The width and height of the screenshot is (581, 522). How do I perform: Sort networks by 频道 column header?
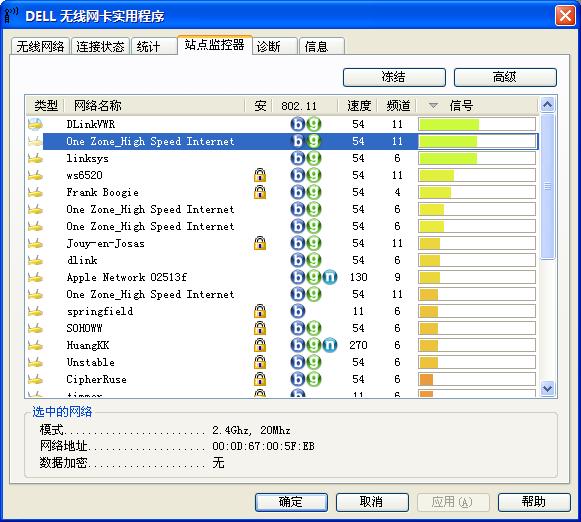tap(397, 106)
